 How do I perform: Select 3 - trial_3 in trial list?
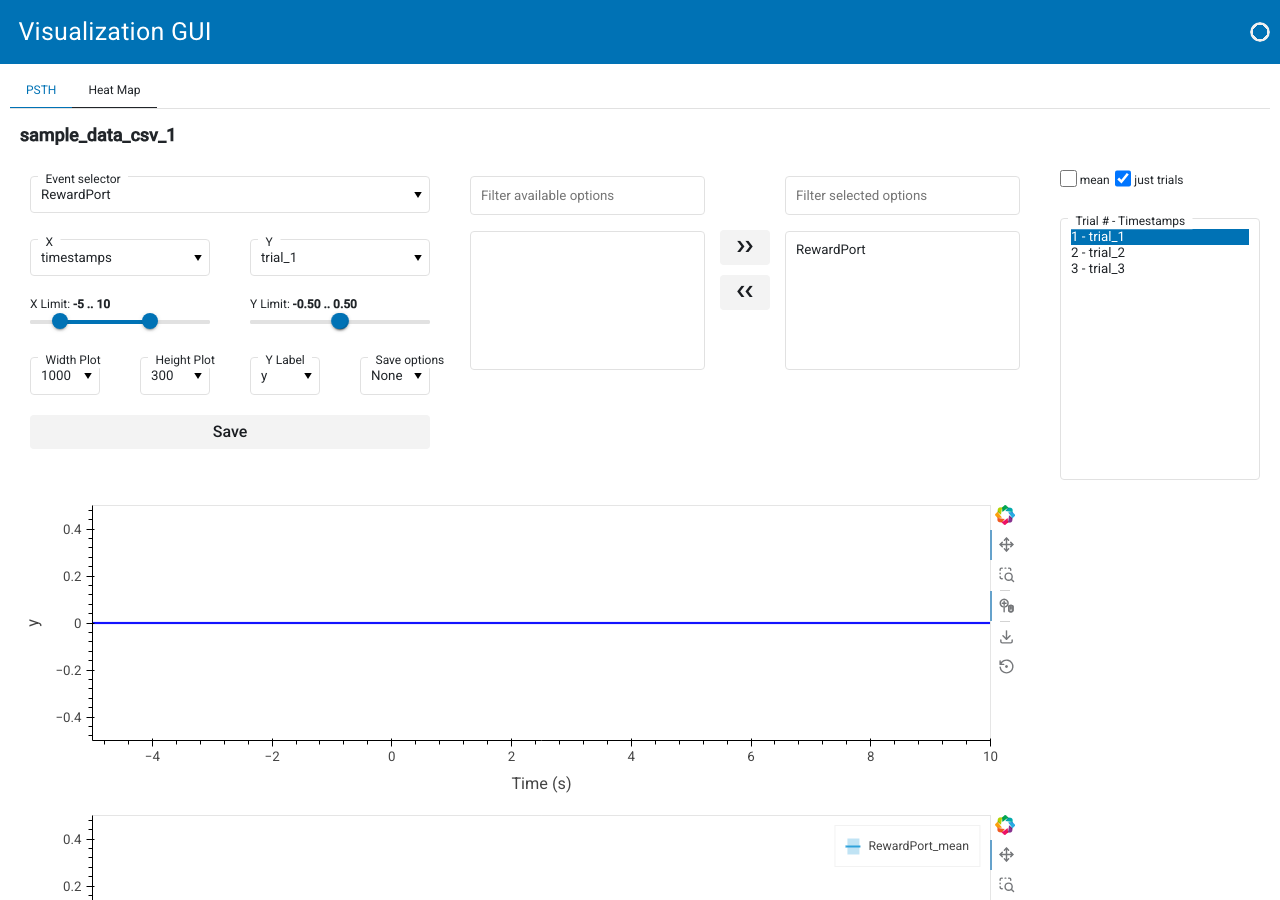1160,269
